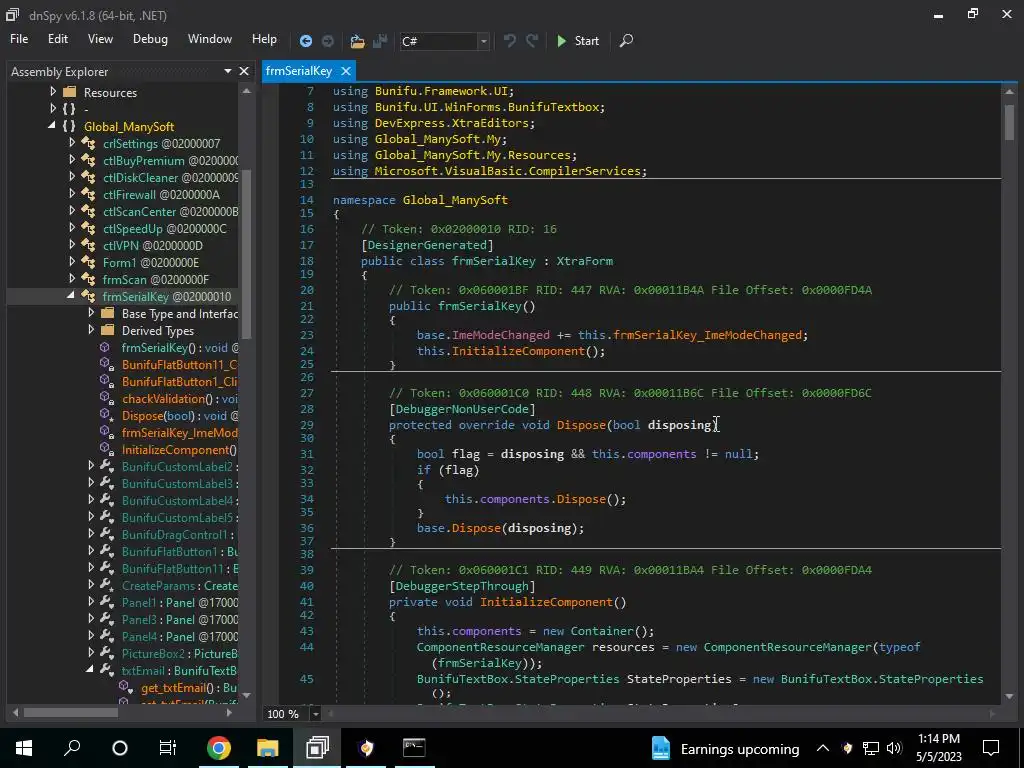Click XtraForm base type in code
The width and height of the screenshot is (1024, 768).
584,261
